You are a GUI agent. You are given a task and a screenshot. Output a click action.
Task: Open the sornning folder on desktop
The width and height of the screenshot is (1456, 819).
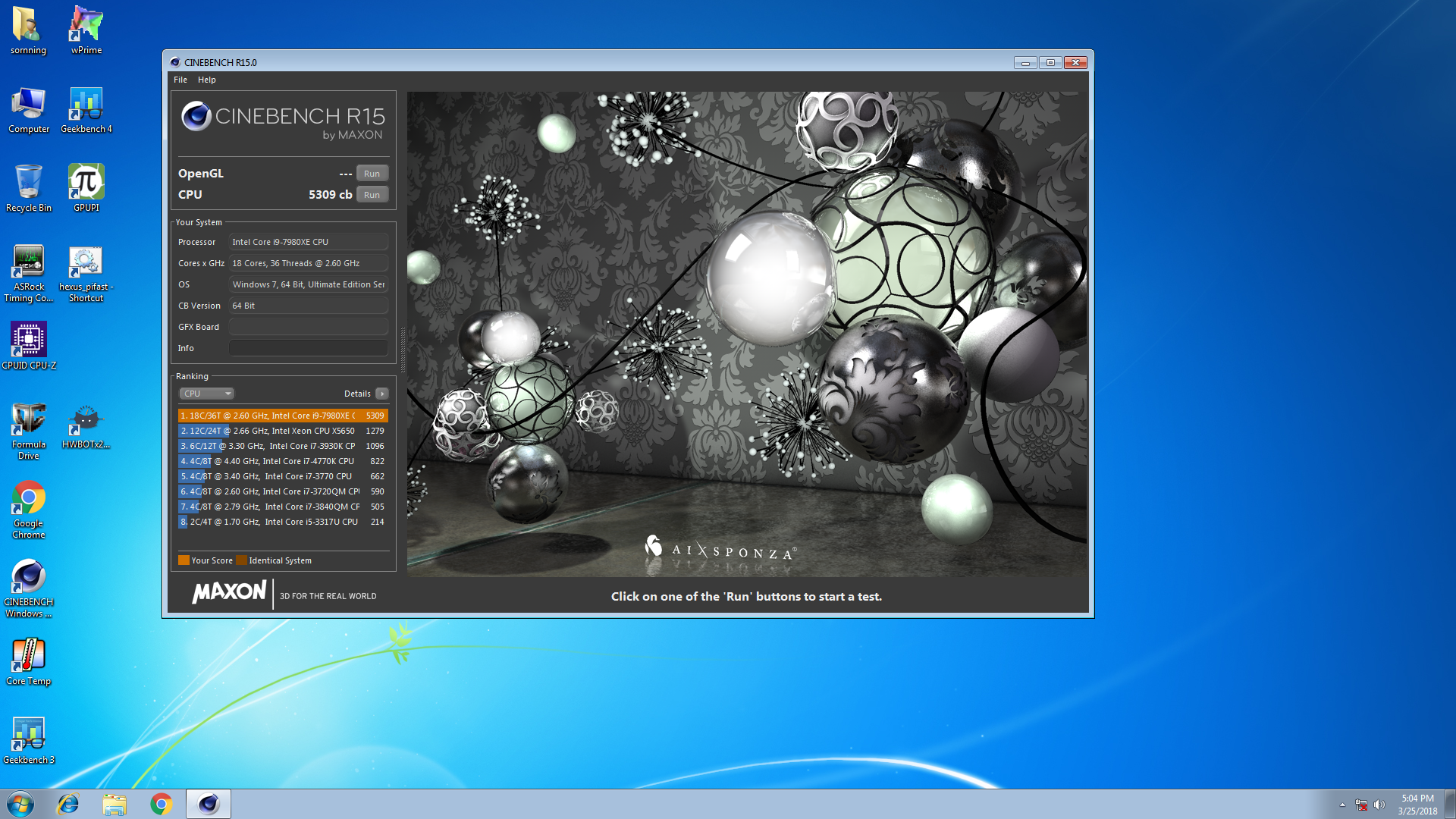tap(28, 30)
